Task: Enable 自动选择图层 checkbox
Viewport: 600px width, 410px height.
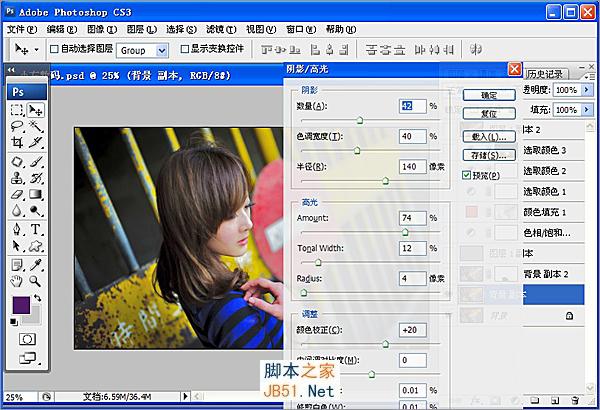Action: [54, 49]
